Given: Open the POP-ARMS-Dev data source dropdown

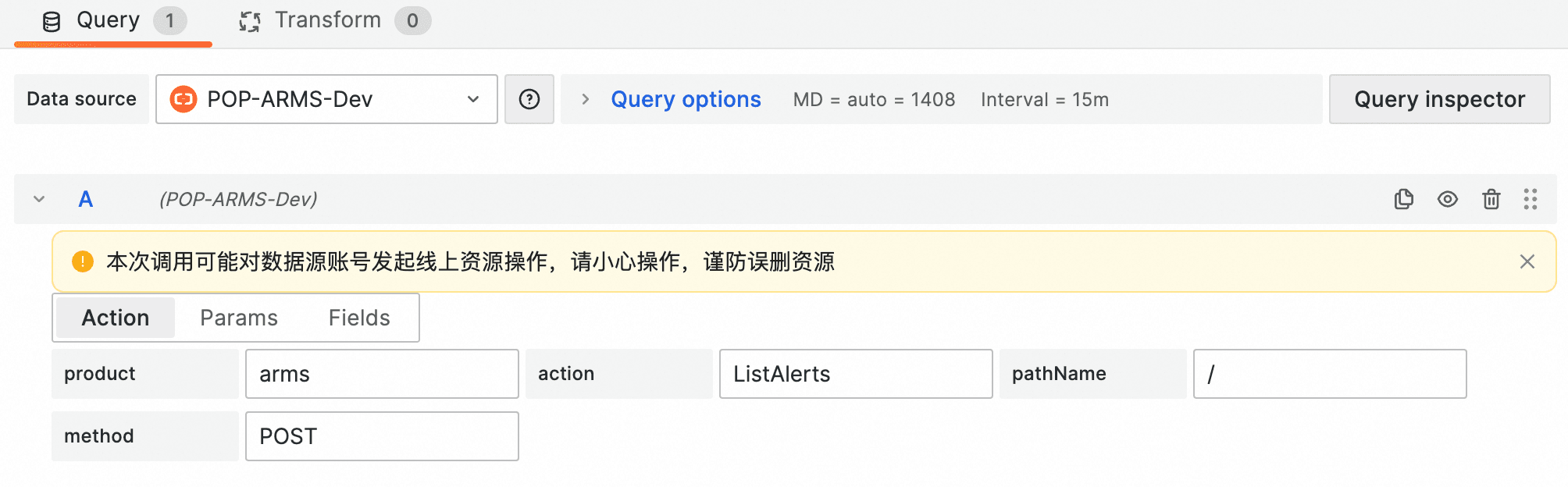Looking at the screenshot, I should (472, 99).
